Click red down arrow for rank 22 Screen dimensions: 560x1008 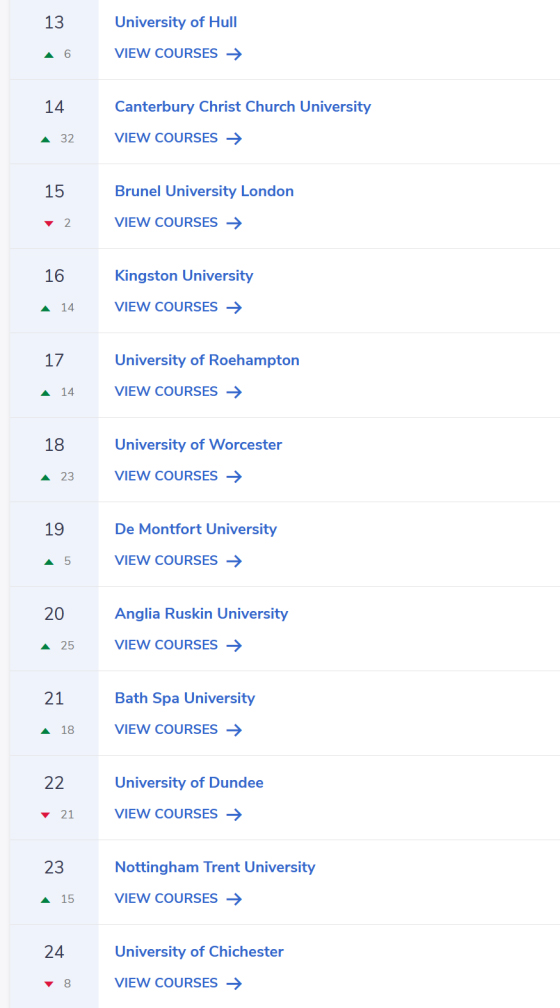45,815
